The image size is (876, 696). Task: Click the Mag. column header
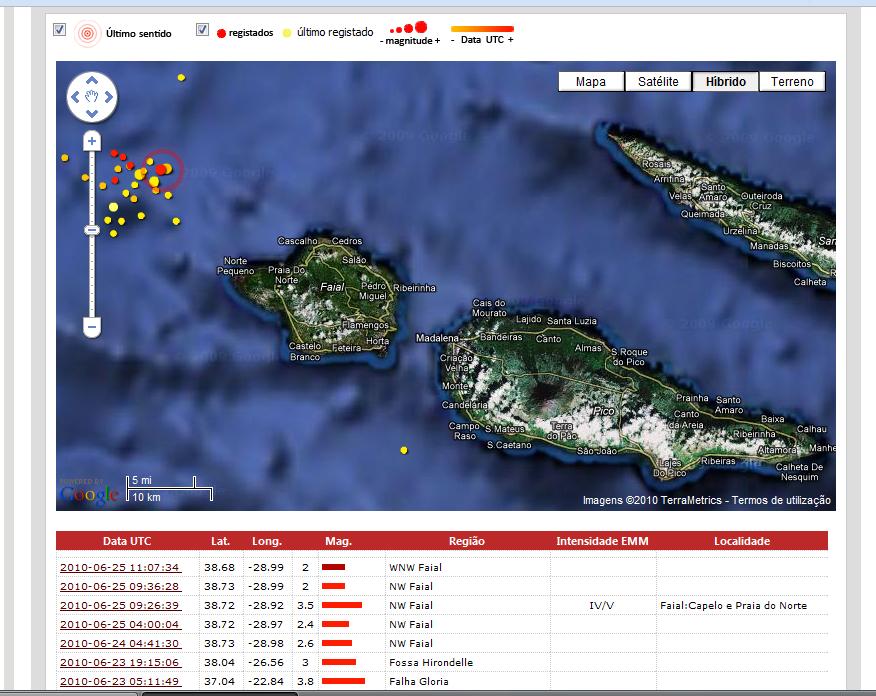339,541
